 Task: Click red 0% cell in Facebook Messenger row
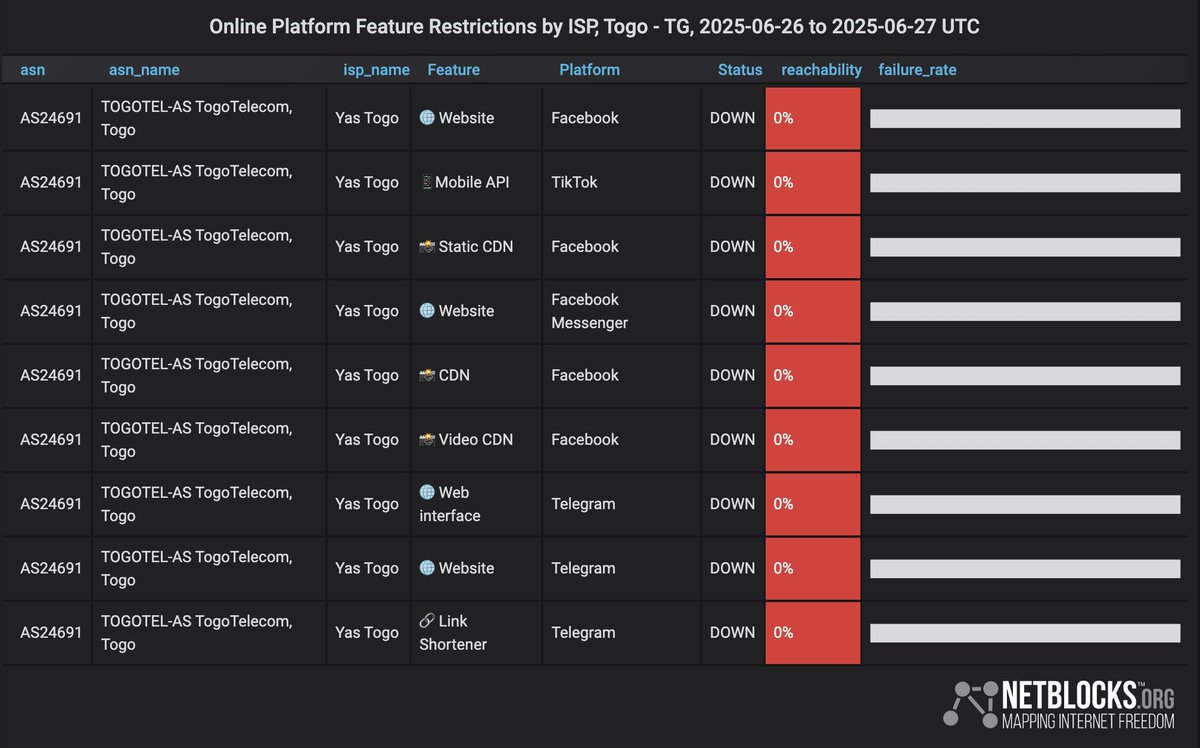click(x=813, y=311)
